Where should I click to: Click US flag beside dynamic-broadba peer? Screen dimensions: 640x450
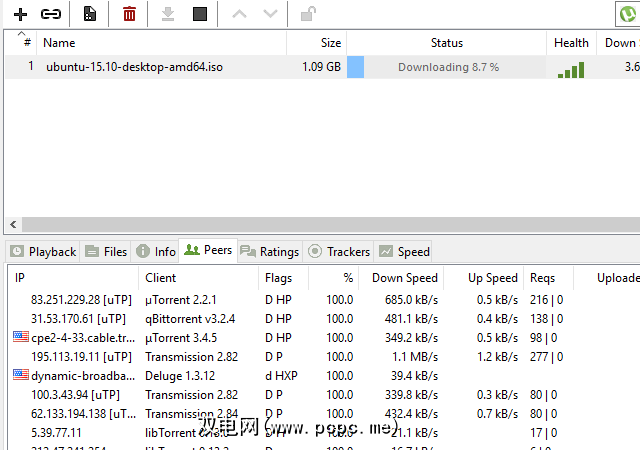click(x=21, y=374)
